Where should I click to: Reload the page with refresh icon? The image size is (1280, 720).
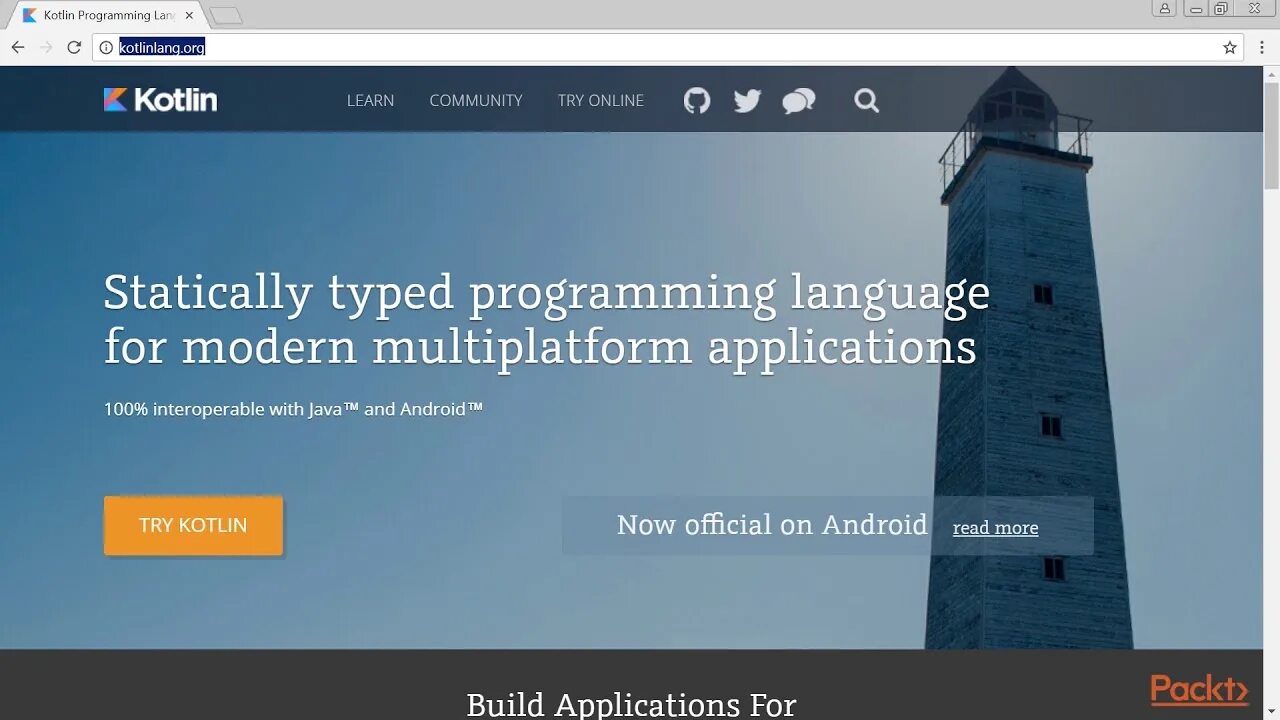click(x=74, y=47)
